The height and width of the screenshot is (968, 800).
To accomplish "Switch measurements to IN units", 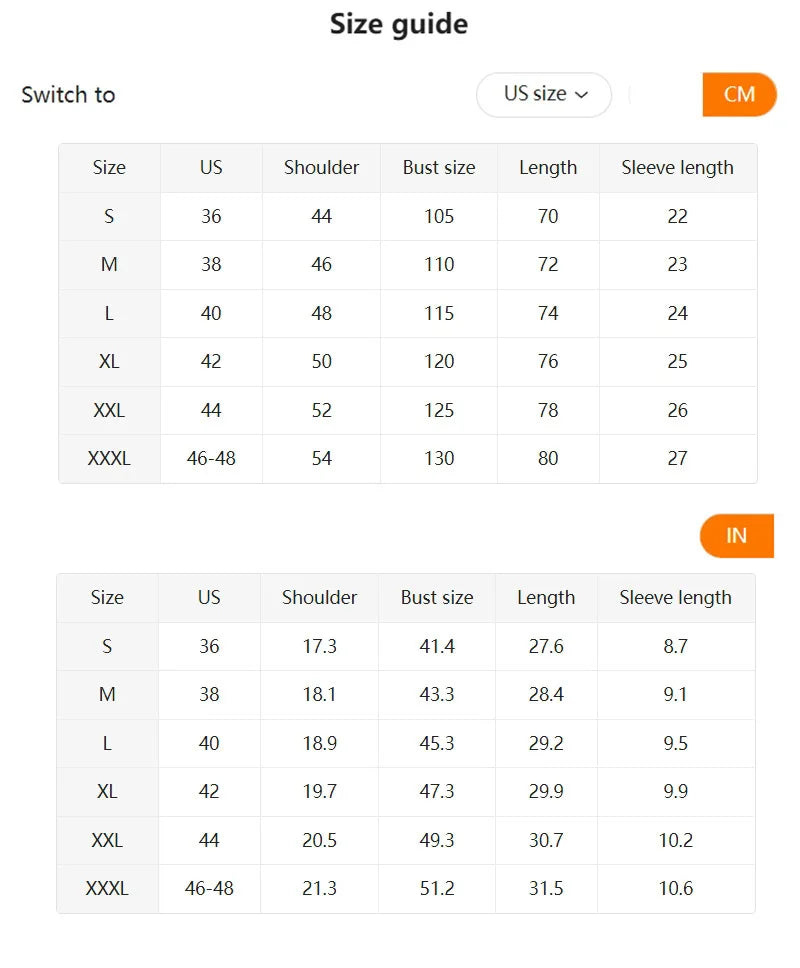I will 736,536.
